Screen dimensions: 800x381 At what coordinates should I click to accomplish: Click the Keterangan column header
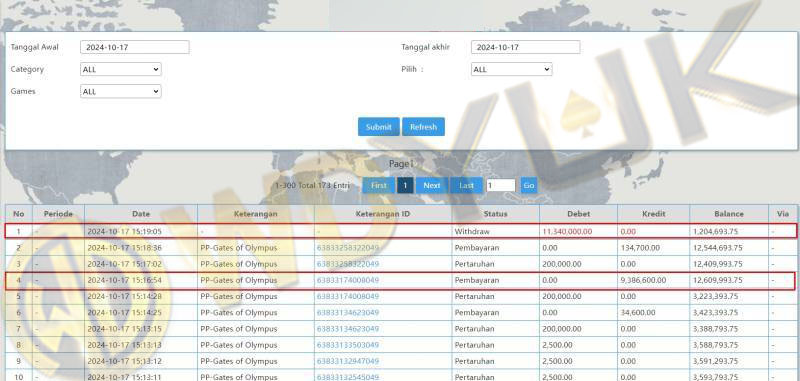coord(256,214)
